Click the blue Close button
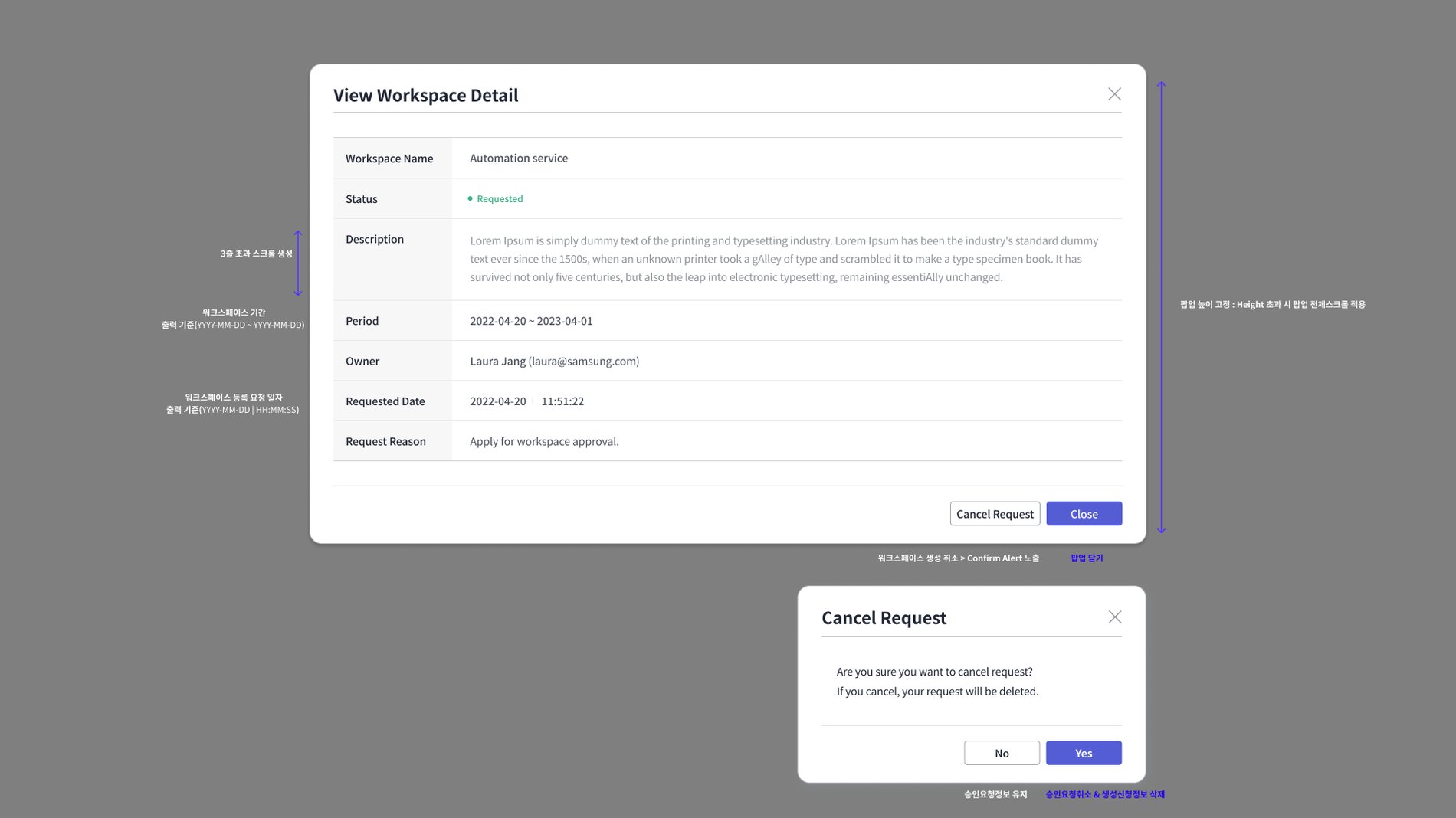This screenshot has width=1456, height=818. (x=1084, y=514)
